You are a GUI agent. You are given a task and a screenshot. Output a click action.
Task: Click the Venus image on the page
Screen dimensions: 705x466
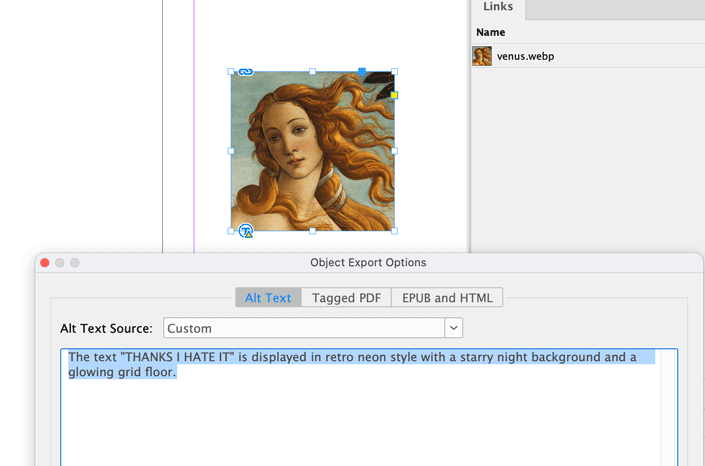point(312,151)
